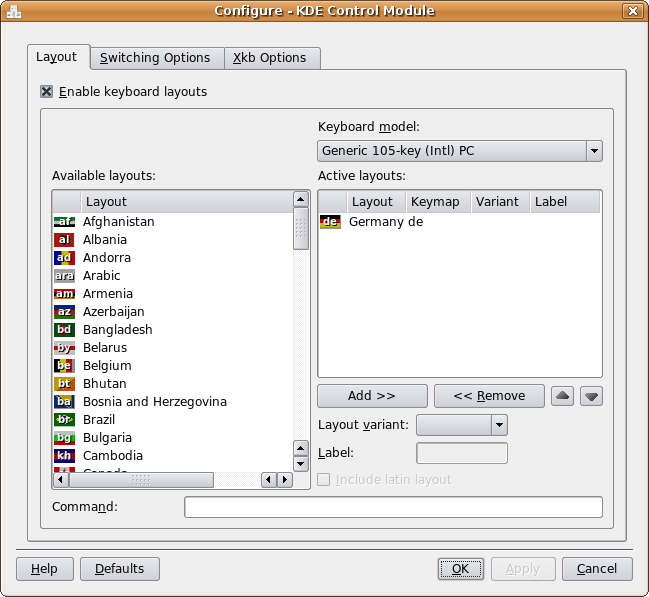Click the Bangladesh 'bd' flag icon
The height and width of the screenshot is (597, 649).
coord(64,330)
